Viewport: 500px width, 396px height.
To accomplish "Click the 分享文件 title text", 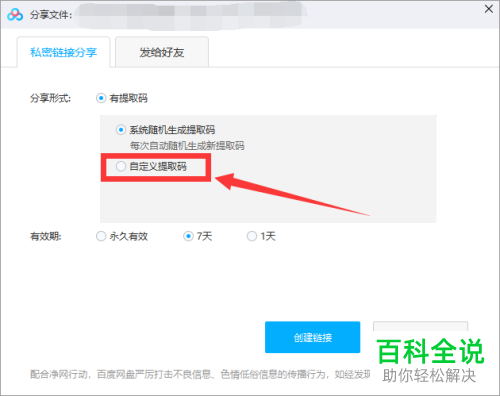I will tap(51, 15).
